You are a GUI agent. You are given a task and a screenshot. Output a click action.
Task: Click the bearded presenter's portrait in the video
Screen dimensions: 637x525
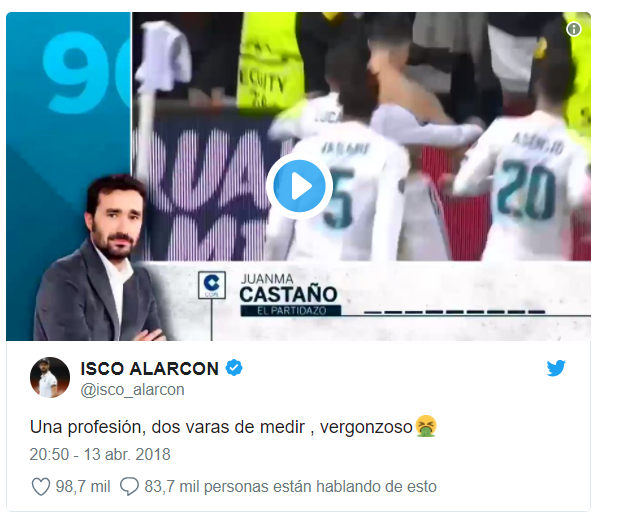(98, 258)
